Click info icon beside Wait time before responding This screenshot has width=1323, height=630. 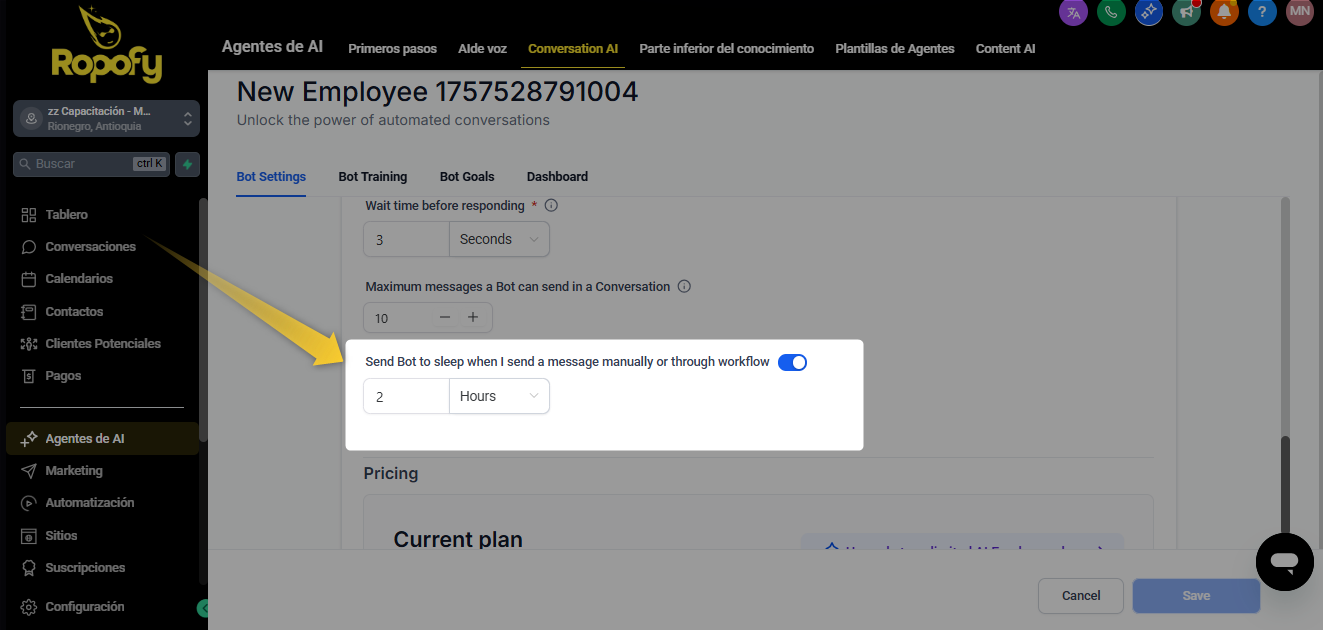pos(551,206)
